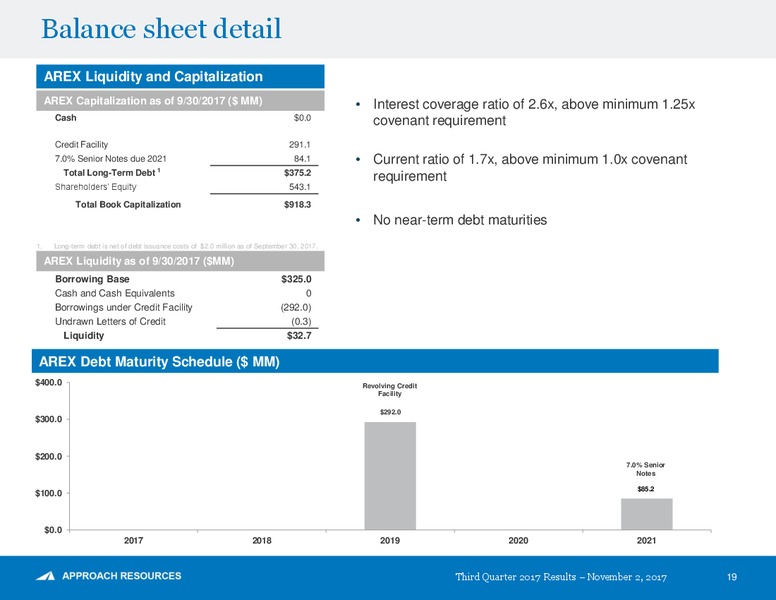
Task: Select the 2019 x-axis label
Action: 390,541
